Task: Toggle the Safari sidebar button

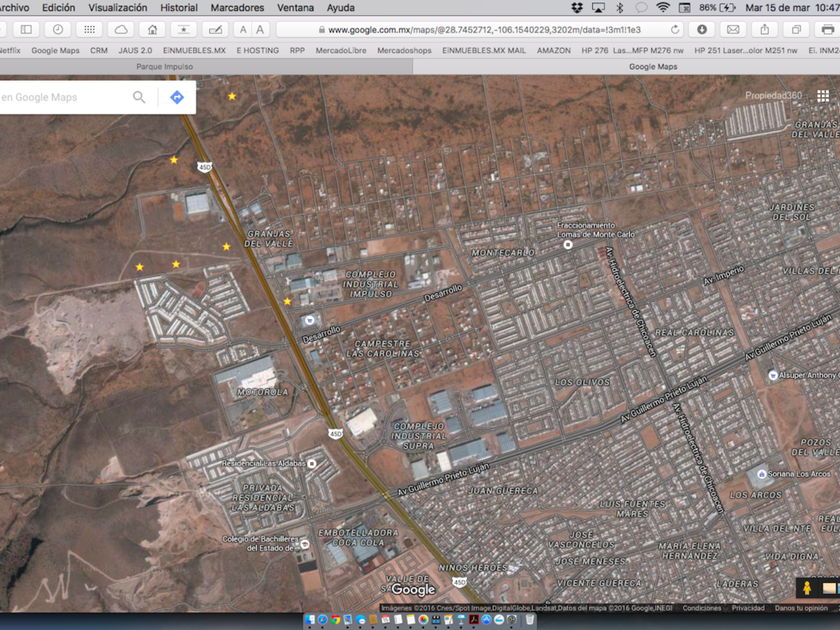Action: tap(27, 30)
